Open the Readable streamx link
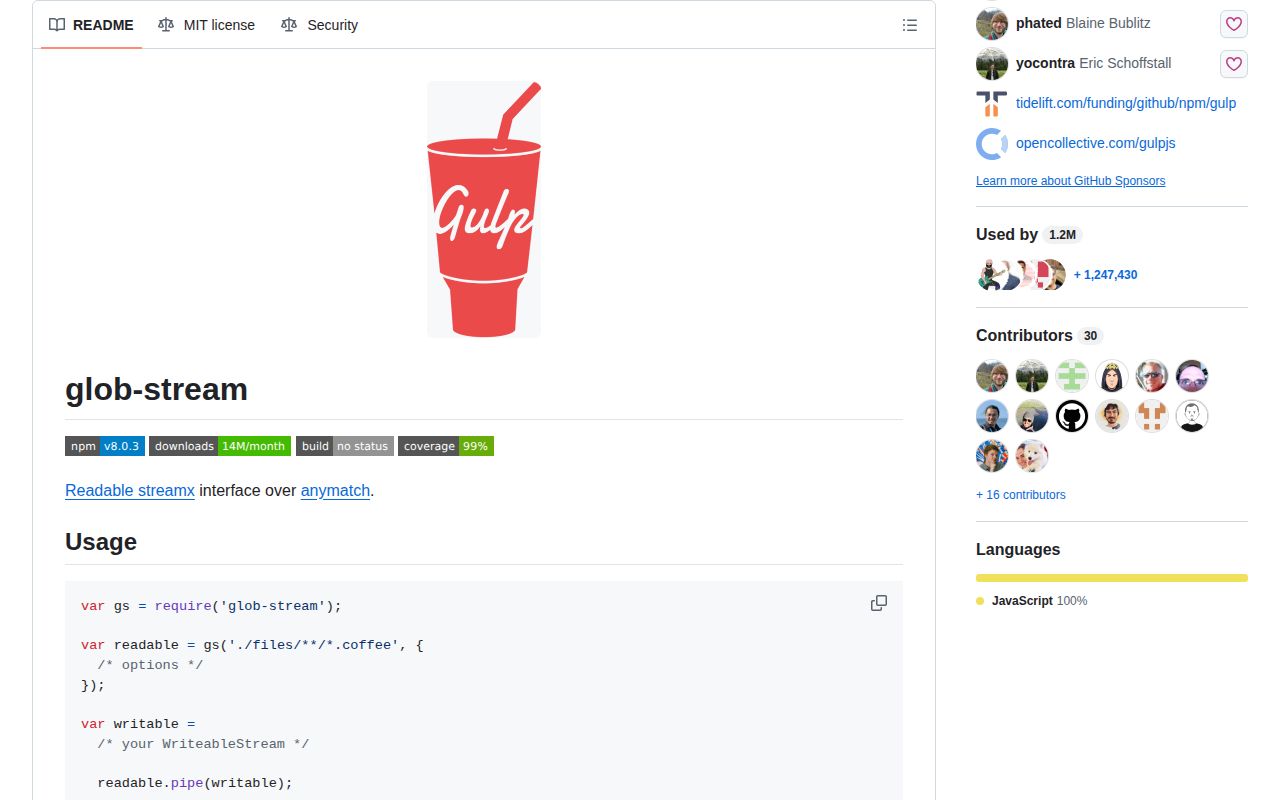 (x=130, y=491)
